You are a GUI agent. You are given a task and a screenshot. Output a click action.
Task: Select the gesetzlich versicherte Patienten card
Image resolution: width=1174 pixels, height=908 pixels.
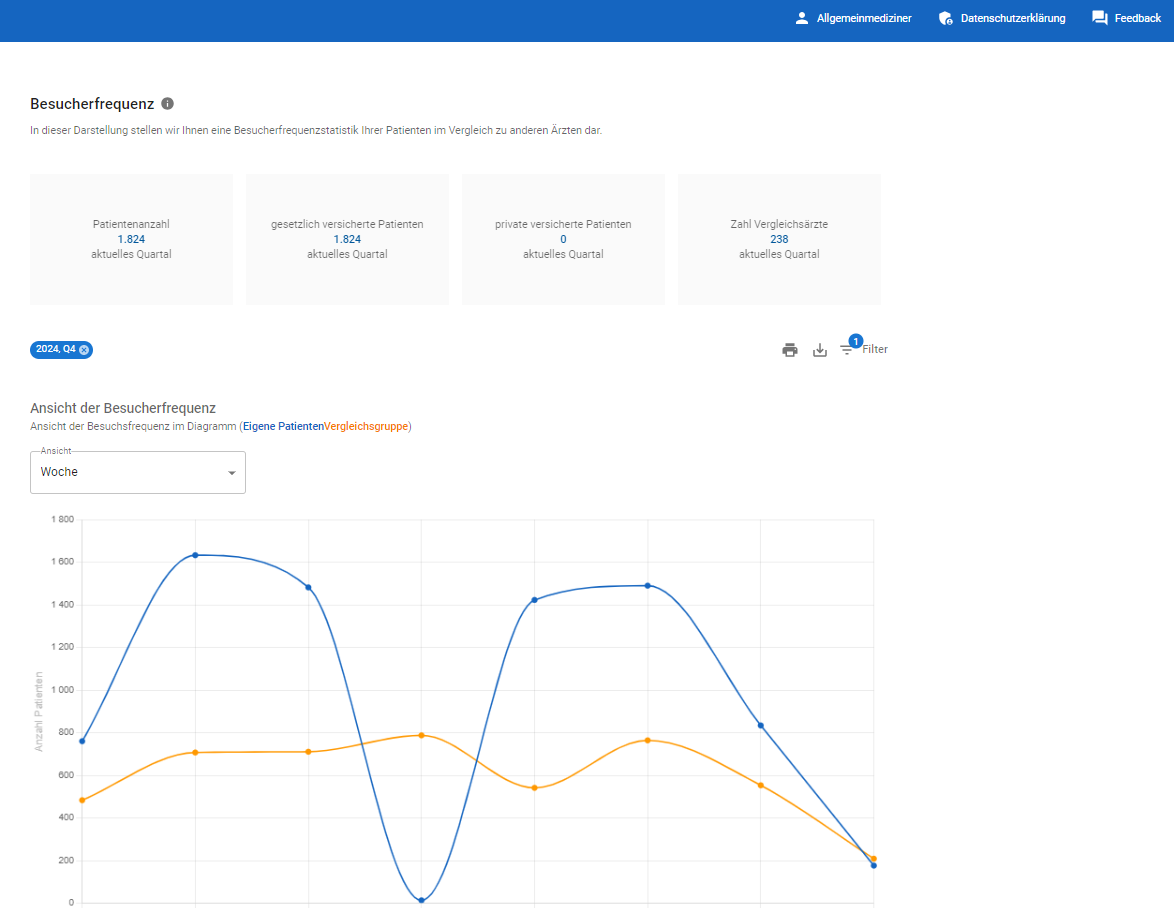point(347,240)
